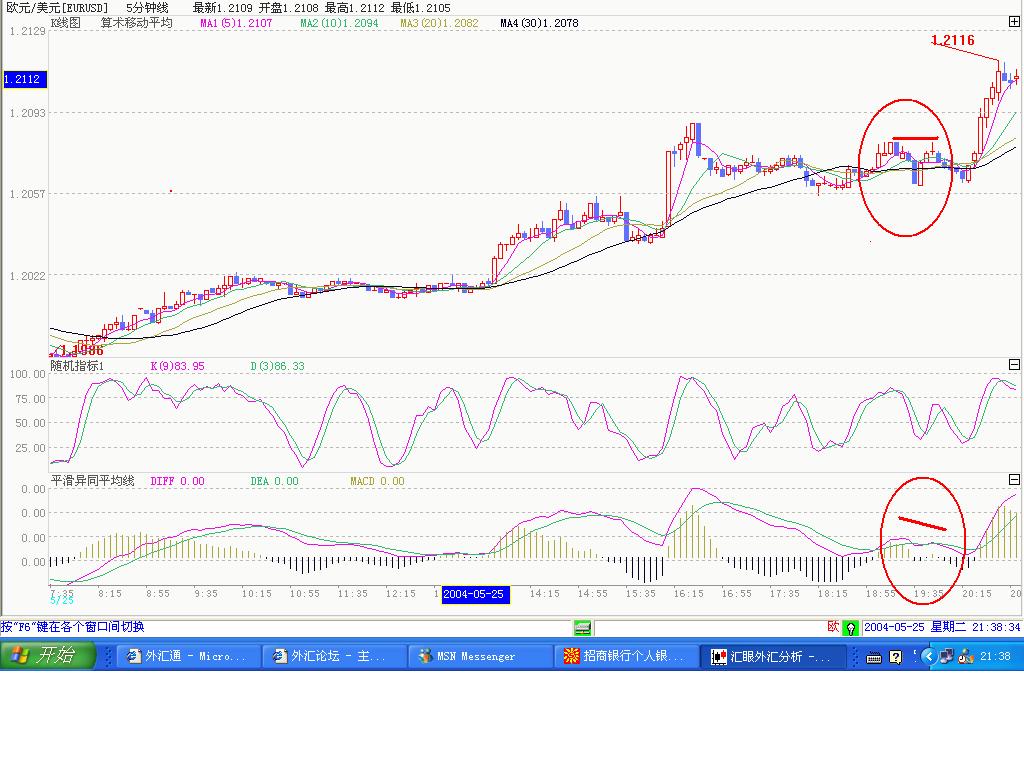
Task: Open the Windows 开始 Start menu
Action: coord(48,655)
